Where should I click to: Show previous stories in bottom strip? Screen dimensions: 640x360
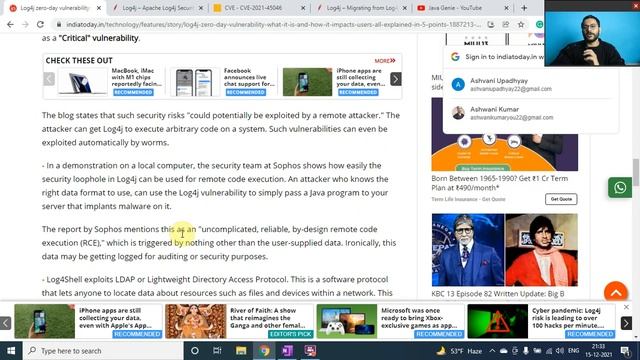coord(5,323)
